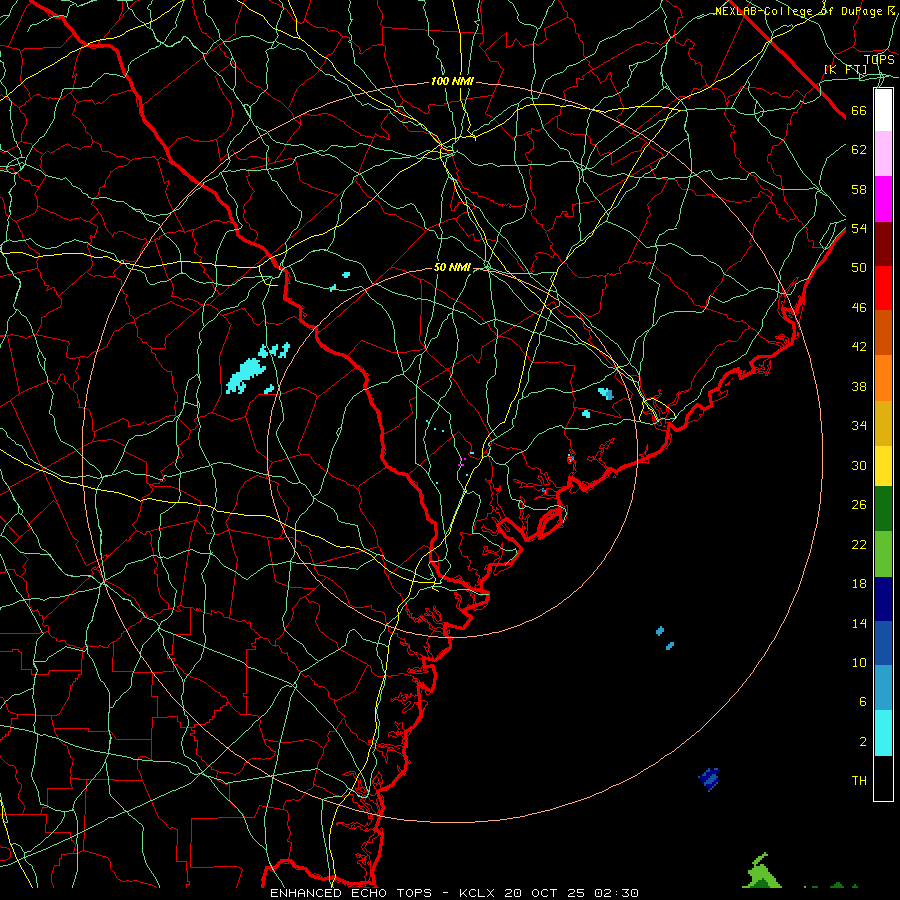Click the legend value '26'
Screen dimensions: 900x900
click(x=859, y=505)
